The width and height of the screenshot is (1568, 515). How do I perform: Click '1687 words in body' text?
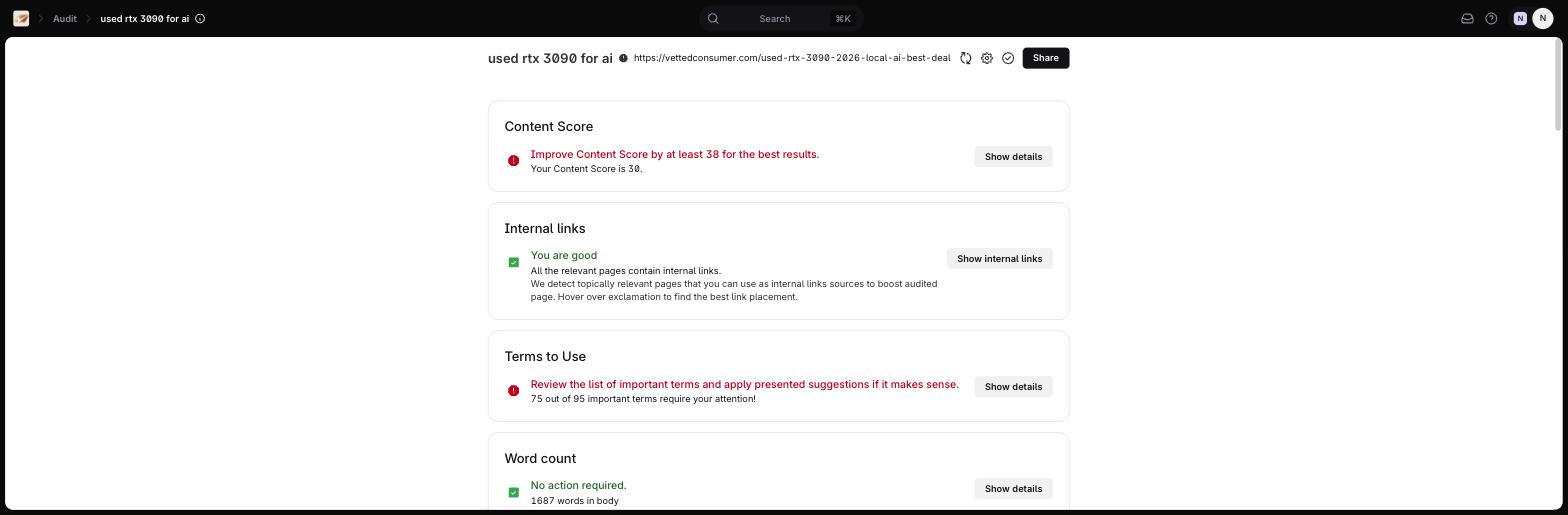click(575, 501)
